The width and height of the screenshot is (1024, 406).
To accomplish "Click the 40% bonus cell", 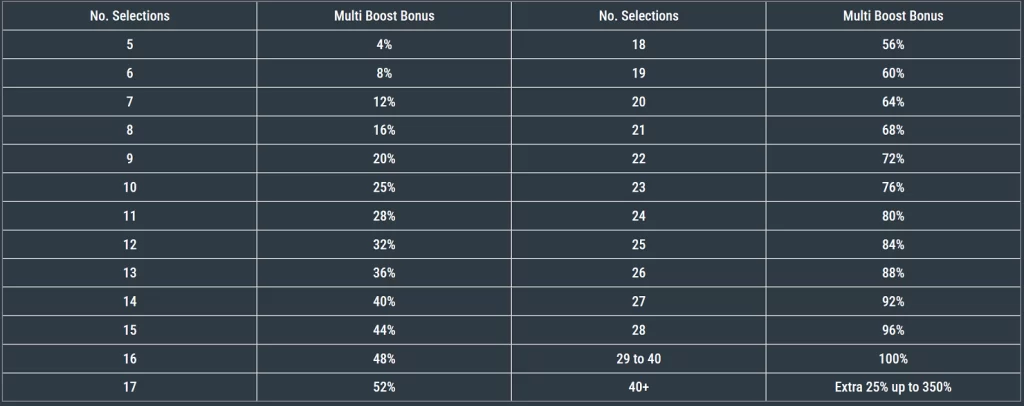I will click(x=384, y=302).
